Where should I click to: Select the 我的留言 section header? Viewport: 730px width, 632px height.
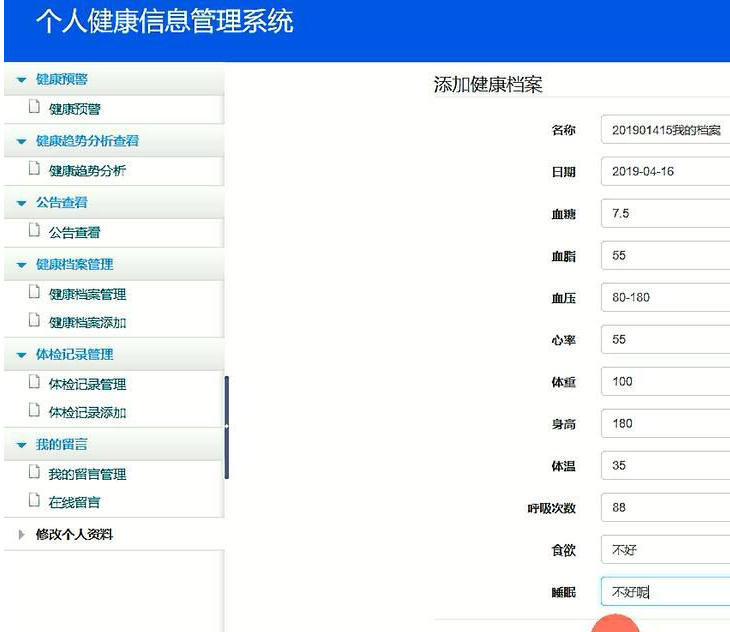click(x=114, y=445)
